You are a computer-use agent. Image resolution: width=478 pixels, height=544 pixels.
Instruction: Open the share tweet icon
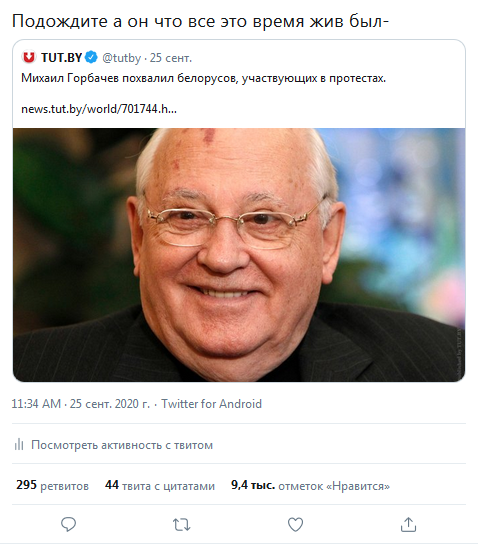(x=408, y=524)
